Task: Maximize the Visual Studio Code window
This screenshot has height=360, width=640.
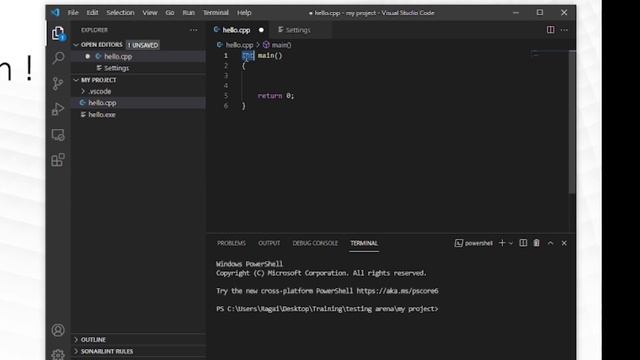Action: pyautogui.click(x=540, y=13)
